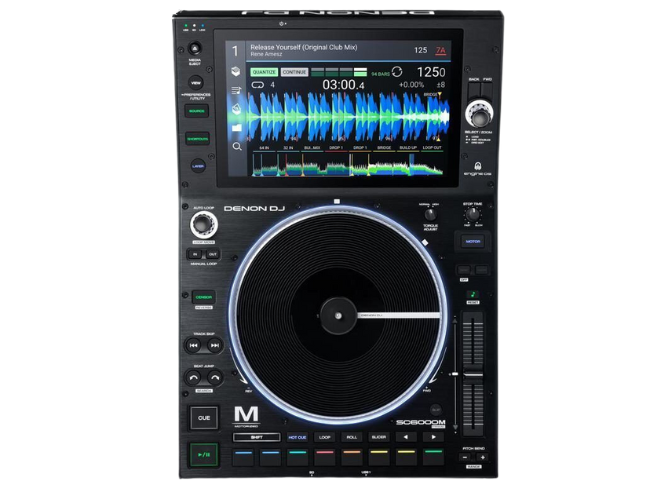Image resolution: width=650 pixels, height=488 pixels.
Task: Tap the loop icon beside the 4 value
Action: point(257,85)
